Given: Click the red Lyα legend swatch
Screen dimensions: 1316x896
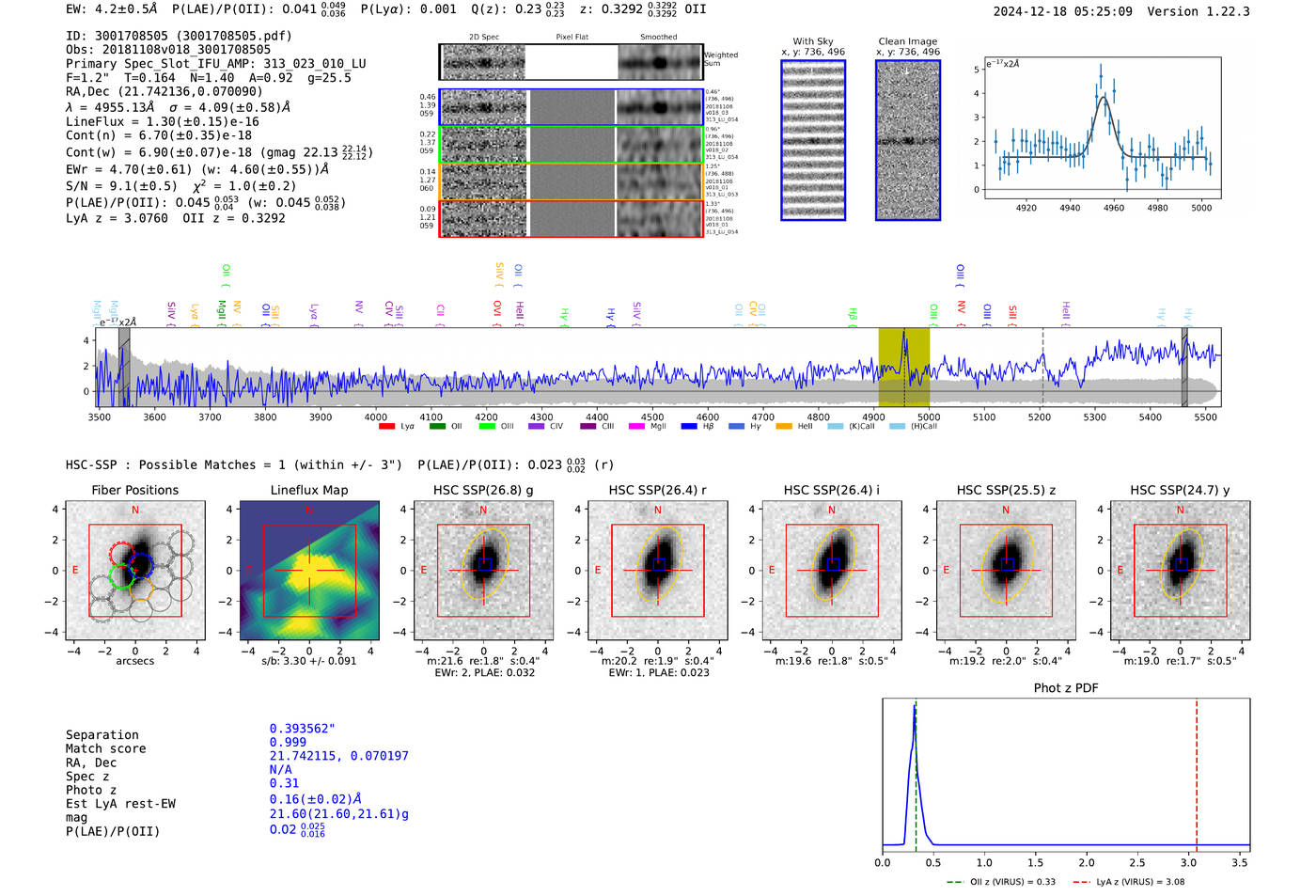Looking at the screenshot, I should pyautogui.click(x=386, y=427).
